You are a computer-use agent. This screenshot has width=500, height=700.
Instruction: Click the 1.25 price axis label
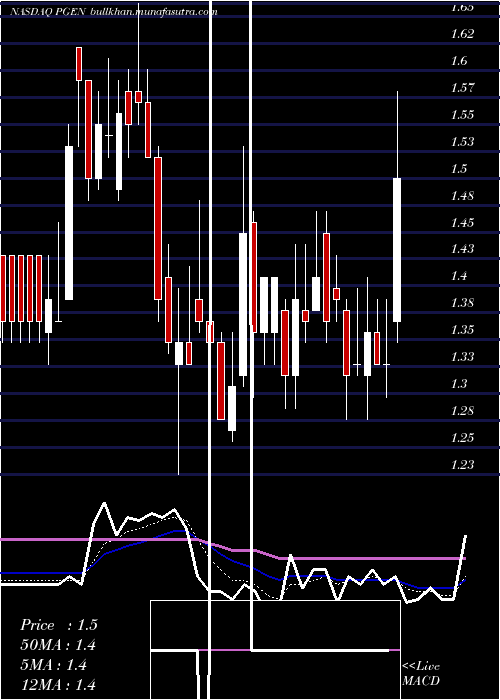(462, 438)
